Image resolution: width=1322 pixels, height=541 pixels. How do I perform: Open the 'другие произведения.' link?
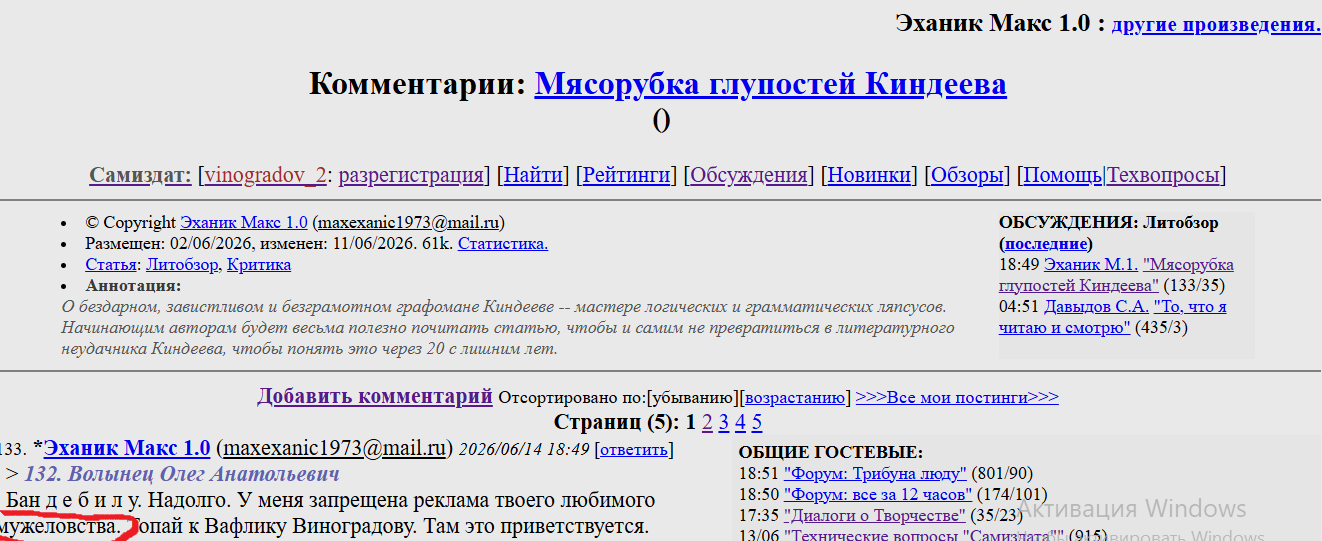coord(1216,25)
